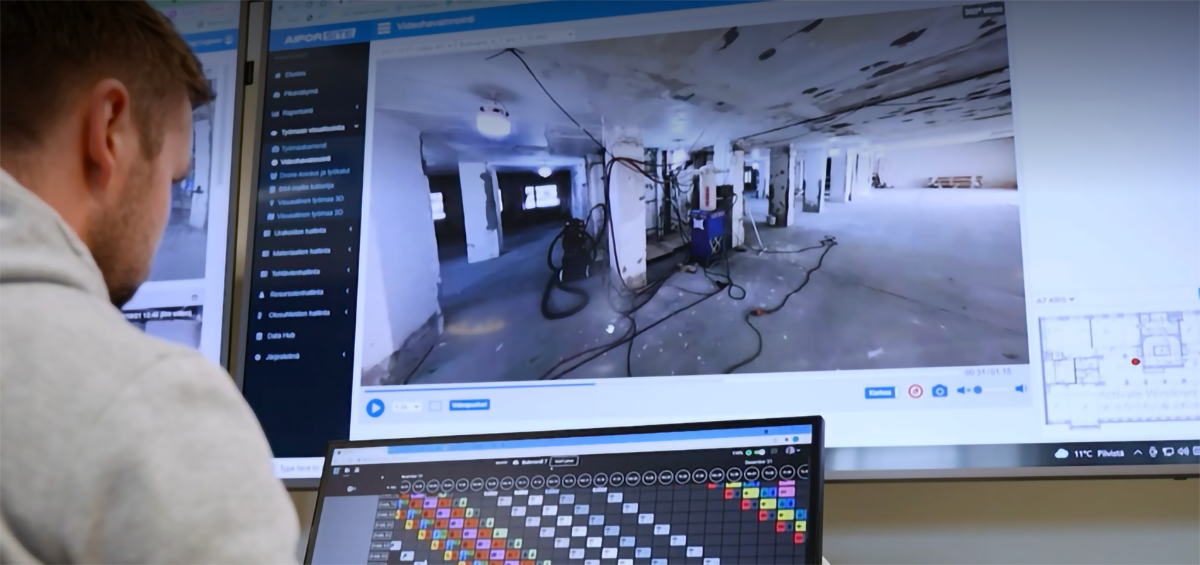Open the hamburger menu beside the logo
Image resolution: width=1200 pixels, height=565 pixels.
(x=384, y=29)
